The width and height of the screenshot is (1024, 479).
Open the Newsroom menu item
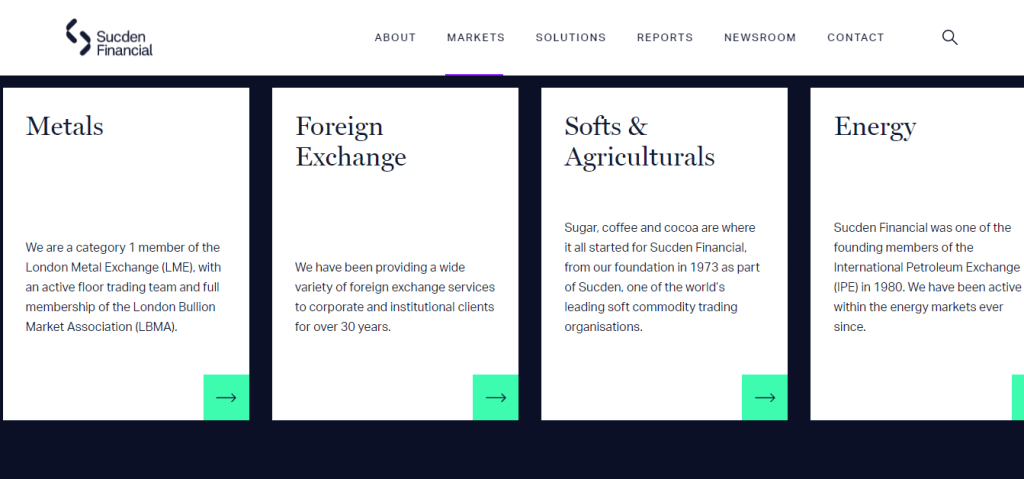[760, 38]
